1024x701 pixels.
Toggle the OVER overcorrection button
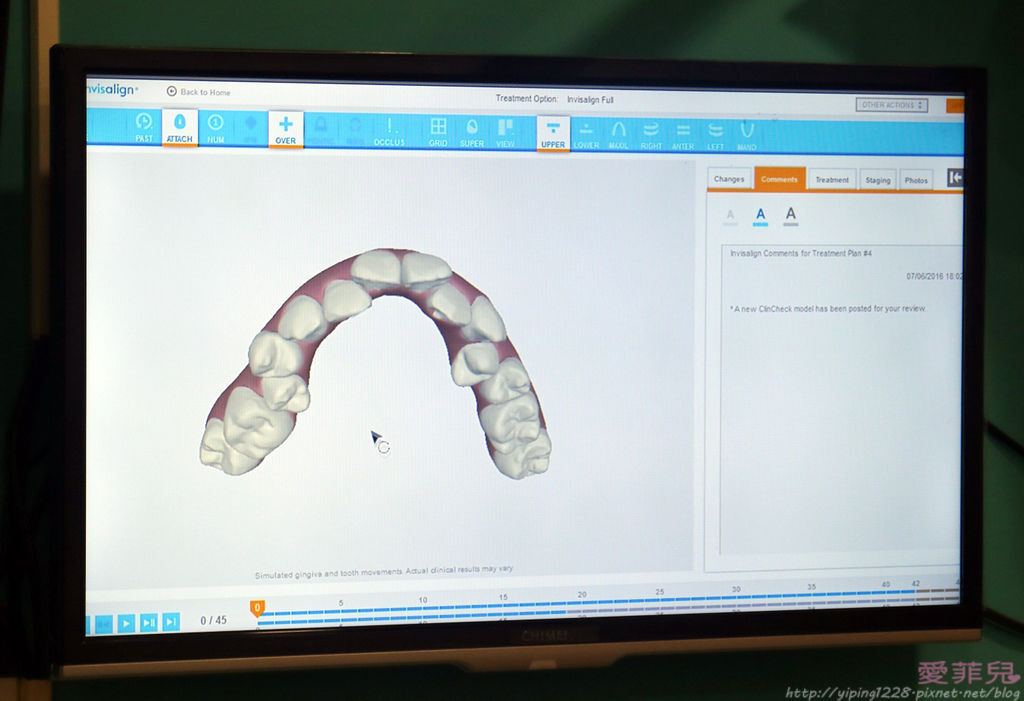(285, 129)
